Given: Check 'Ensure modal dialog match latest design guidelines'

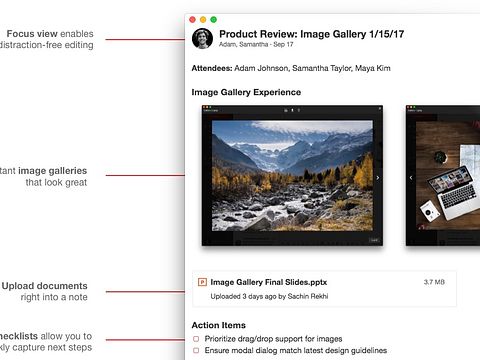Looking at the screenshot, I should [x=196, y=350].
